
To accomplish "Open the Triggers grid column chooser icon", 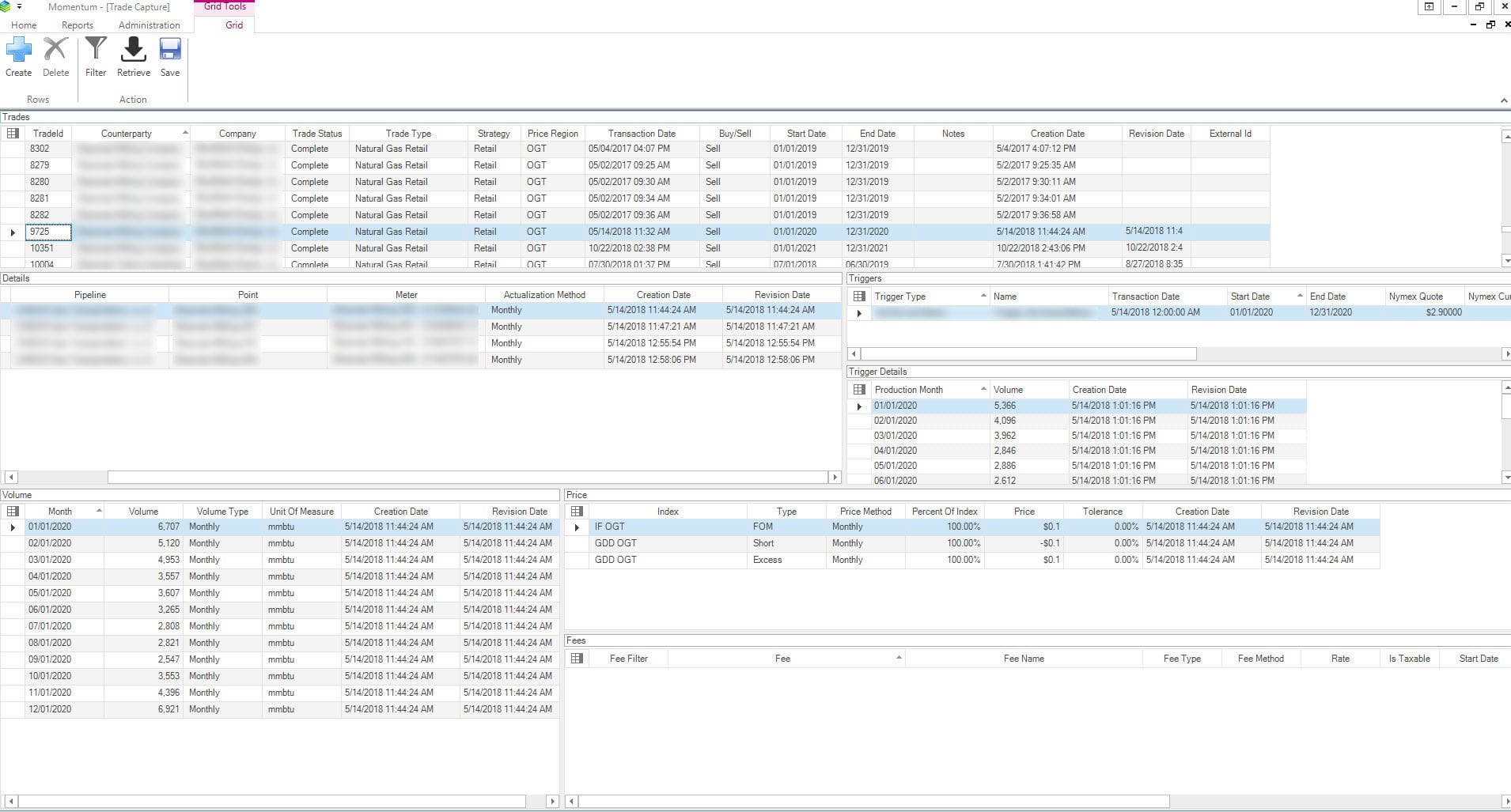I will click(859, 296).
